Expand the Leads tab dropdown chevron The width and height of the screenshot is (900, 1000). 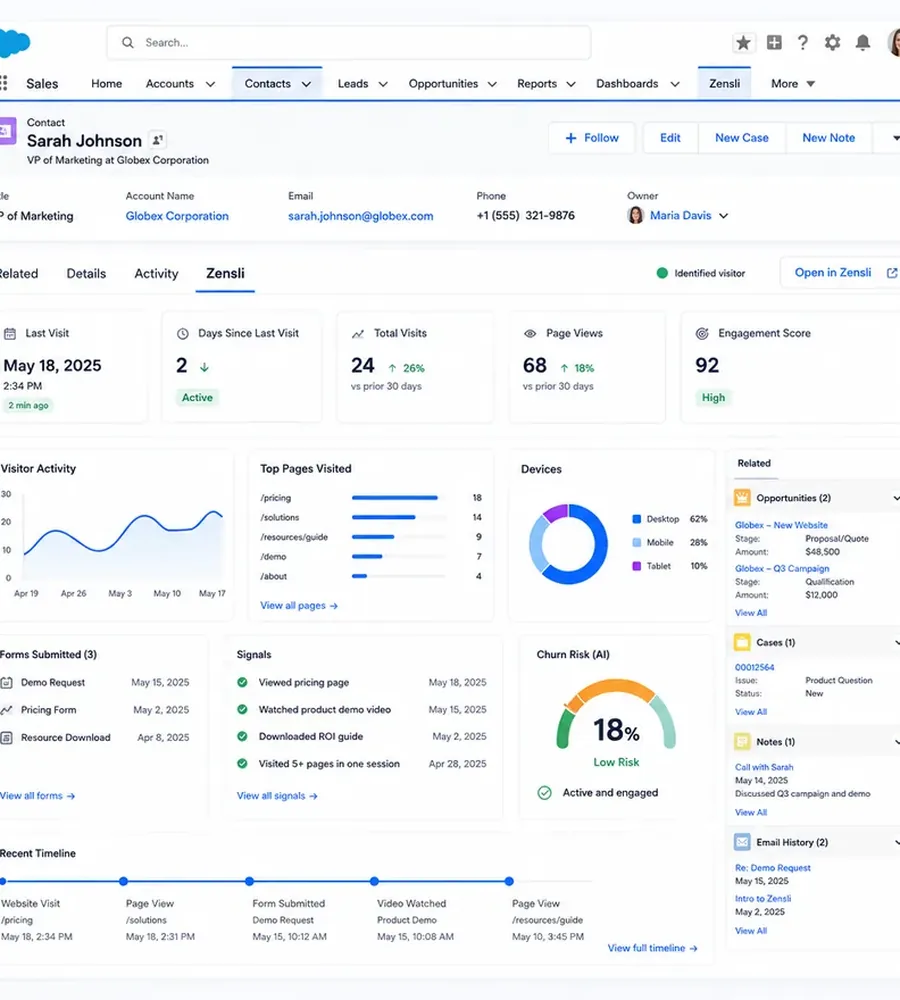point(383,84)
